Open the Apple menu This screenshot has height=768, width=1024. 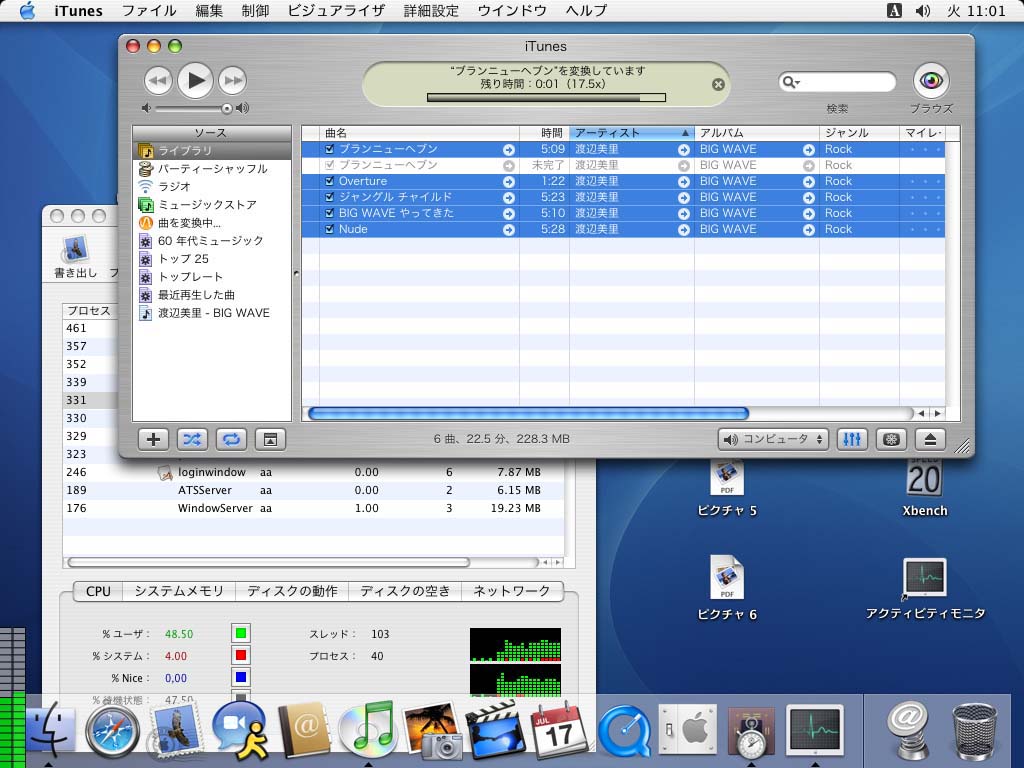(27, 10)
